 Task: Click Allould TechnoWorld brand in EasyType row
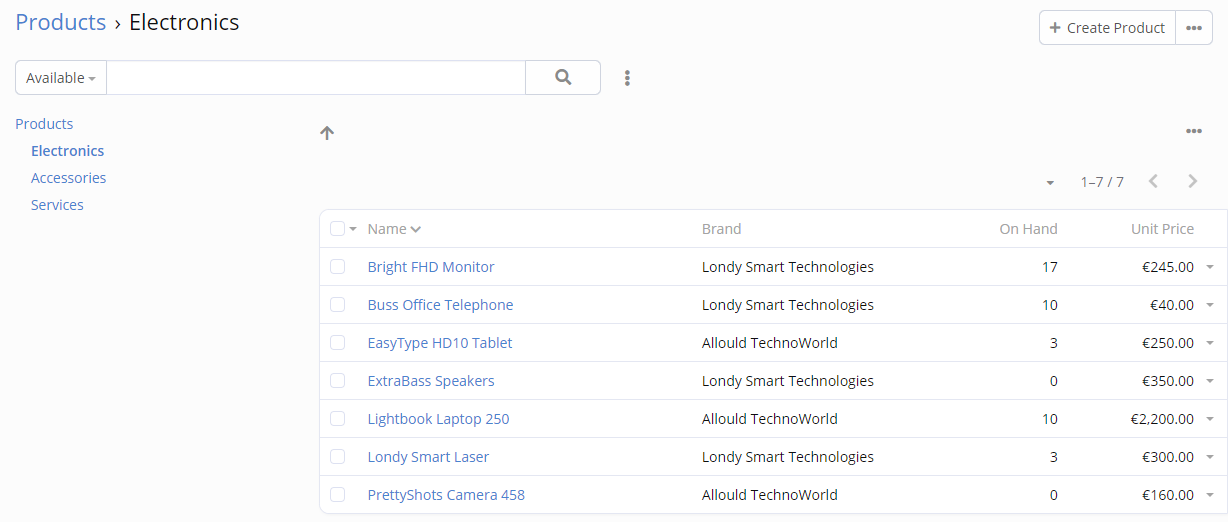coord(770,343)
